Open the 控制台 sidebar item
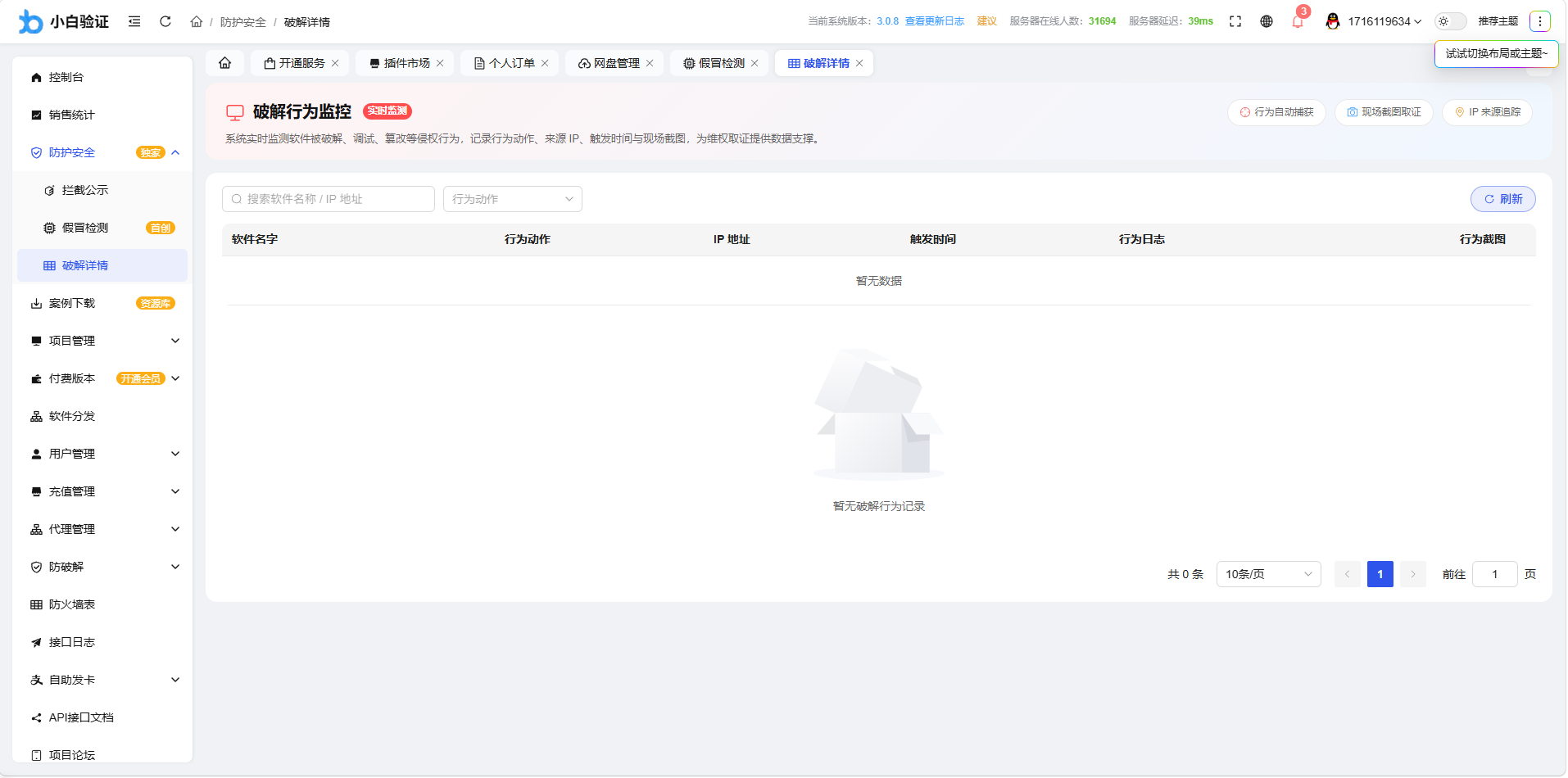This screenshot has width=1568, height=778. pyautogui.click(x=102, y=77)
